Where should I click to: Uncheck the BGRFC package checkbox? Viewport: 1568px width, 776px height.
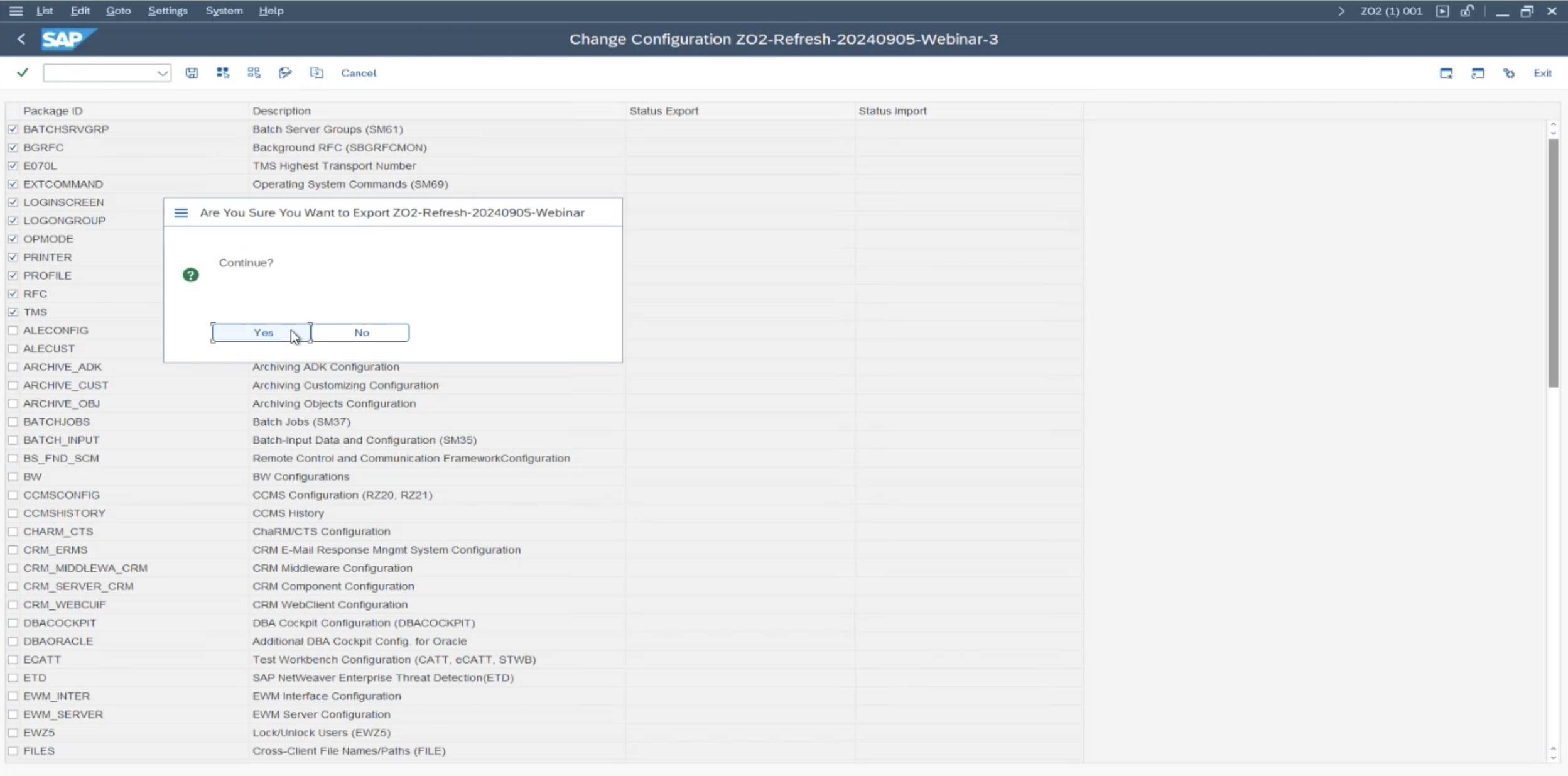tap(13, 147)
